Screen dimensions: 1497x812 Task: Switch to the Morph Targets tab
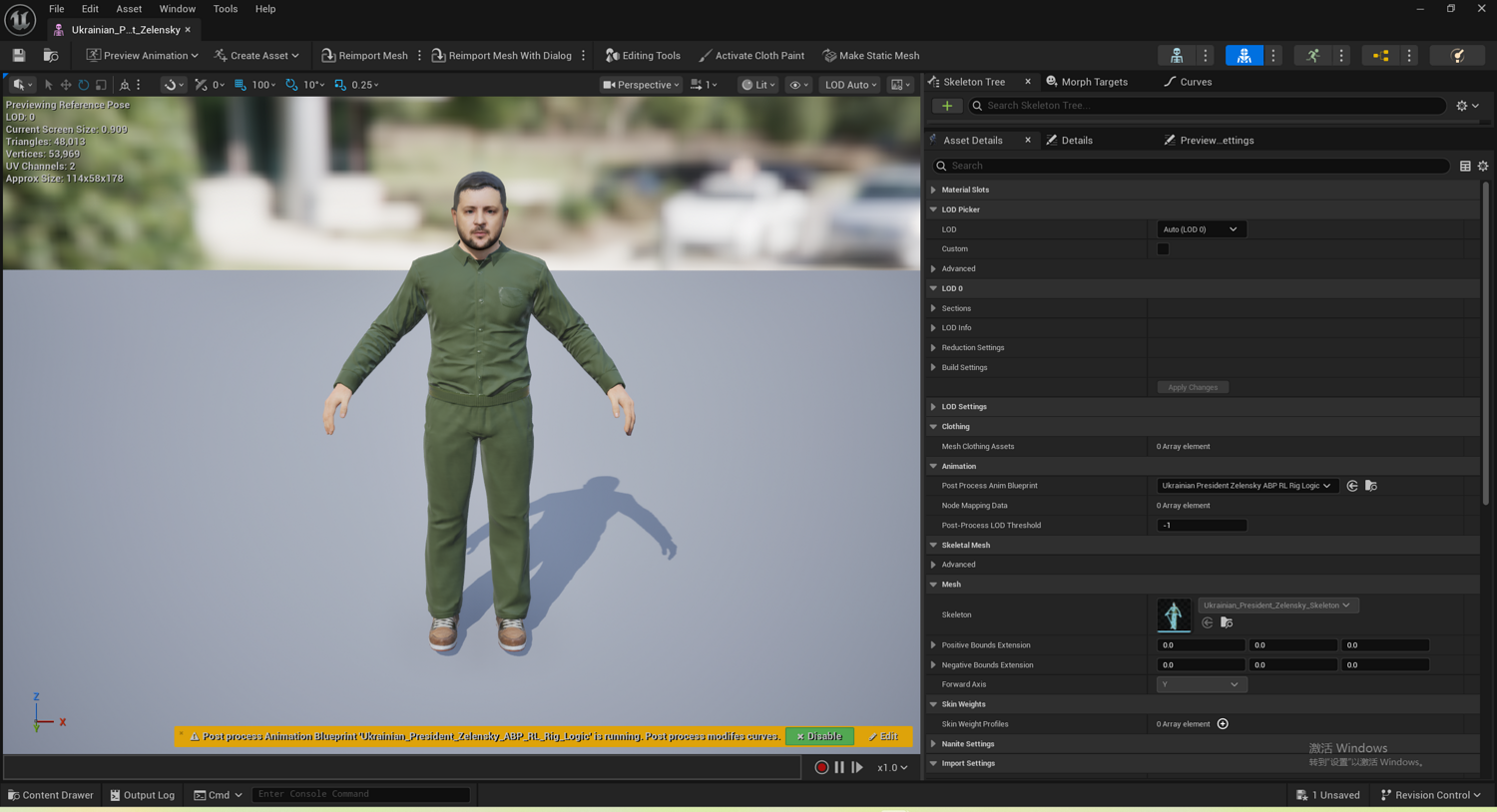(1086, 82)
